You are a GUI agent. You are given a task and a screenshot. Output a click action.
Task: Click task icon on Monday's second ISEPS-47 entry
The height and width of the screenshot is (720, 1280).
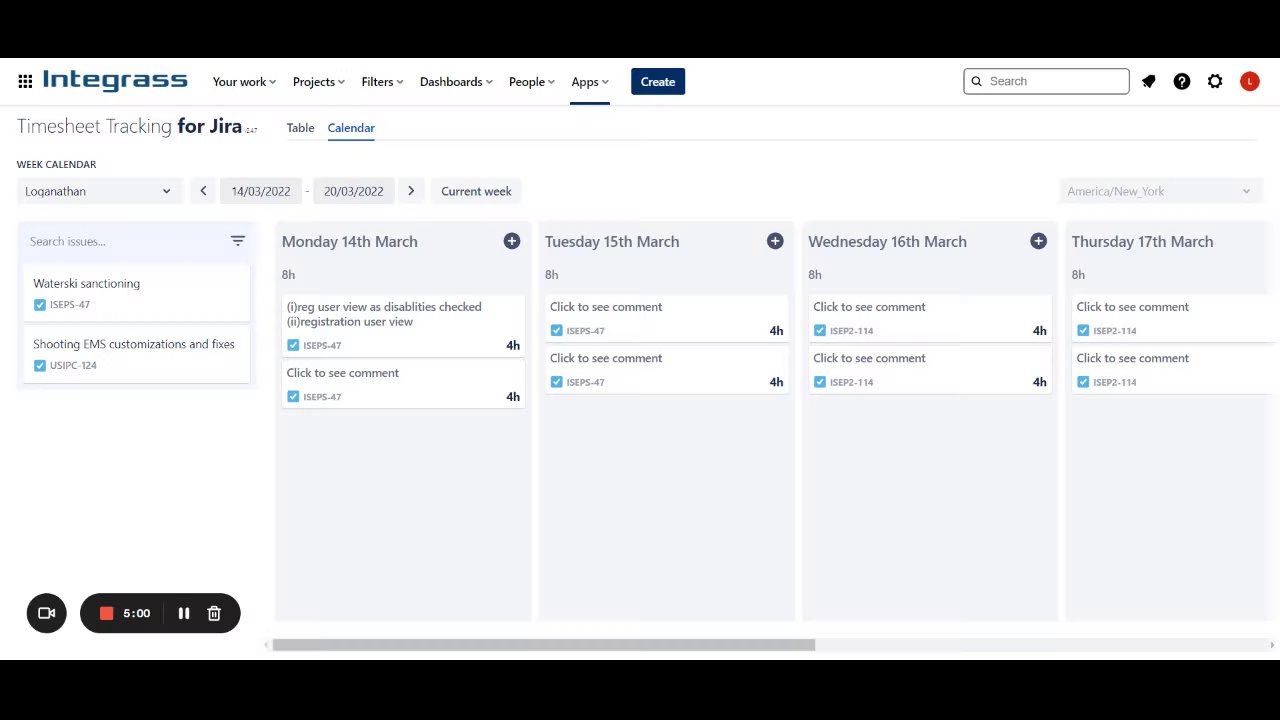[293, 397]
